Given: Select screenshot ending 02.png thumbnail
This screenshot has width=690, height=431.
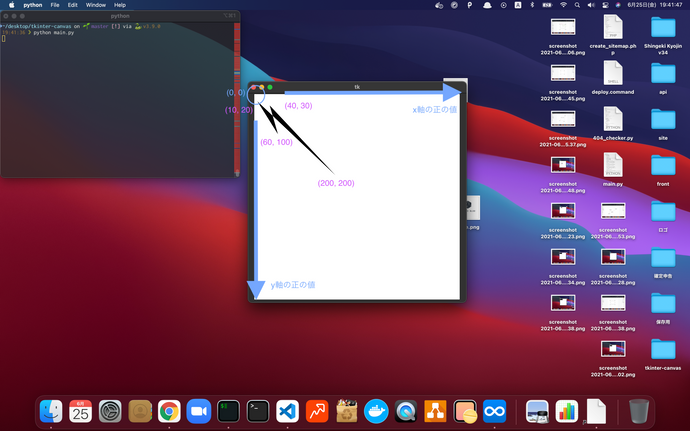Looking at the screenshot, I should pos(613,349).
